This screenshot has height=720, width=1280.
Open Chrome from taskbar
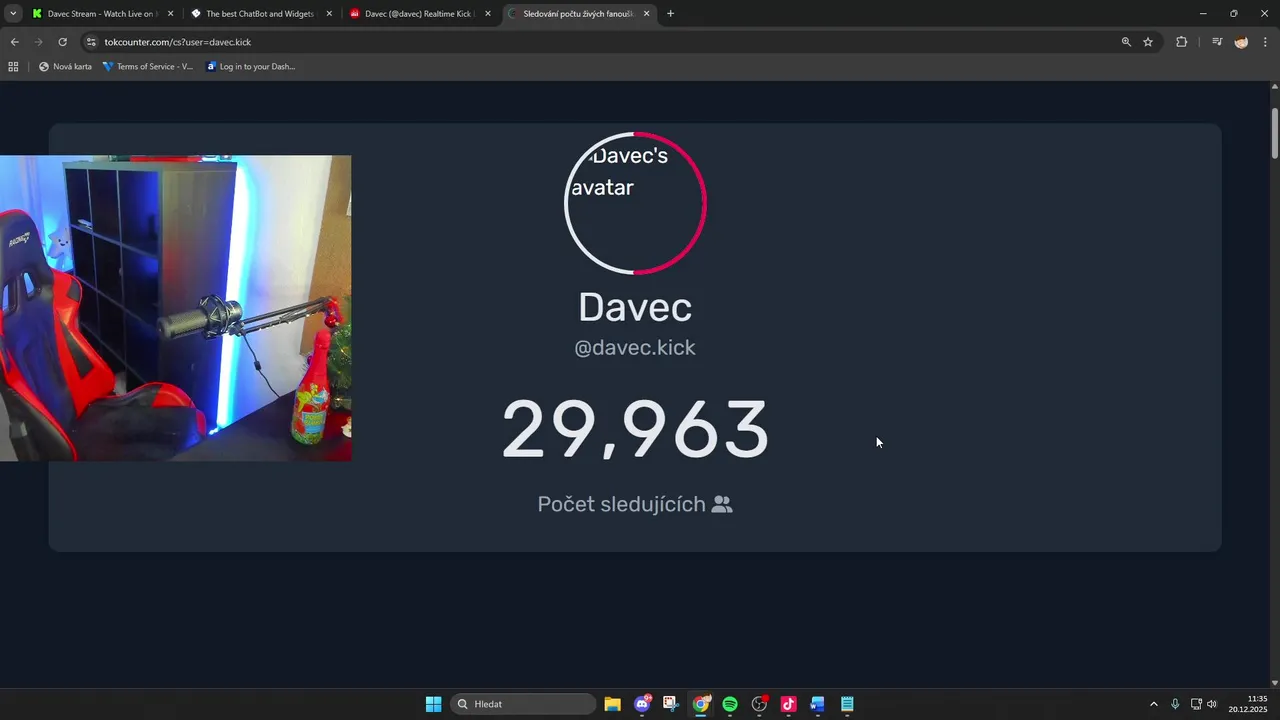(701, 704)
